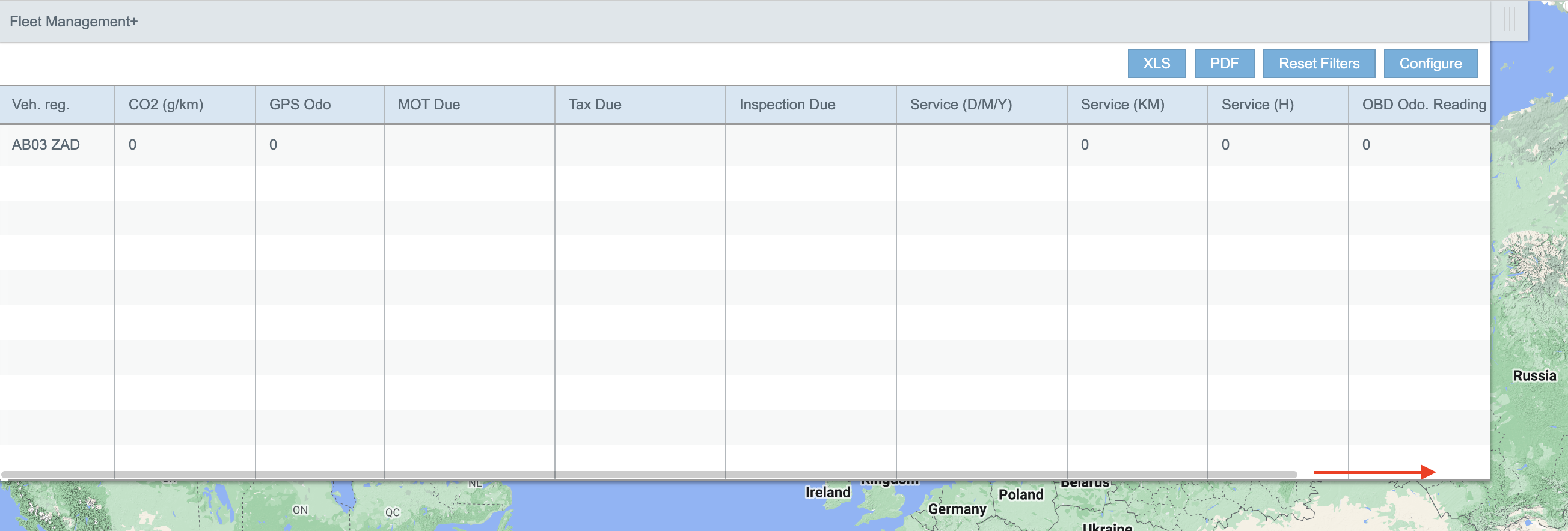Select the GPS Odo column header
Screen dimensions: 1568x531
[x=300, y=105]
